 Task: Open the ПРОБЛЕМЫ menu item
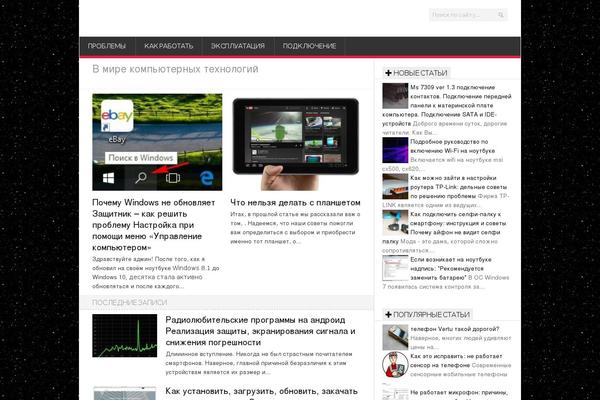107,46
